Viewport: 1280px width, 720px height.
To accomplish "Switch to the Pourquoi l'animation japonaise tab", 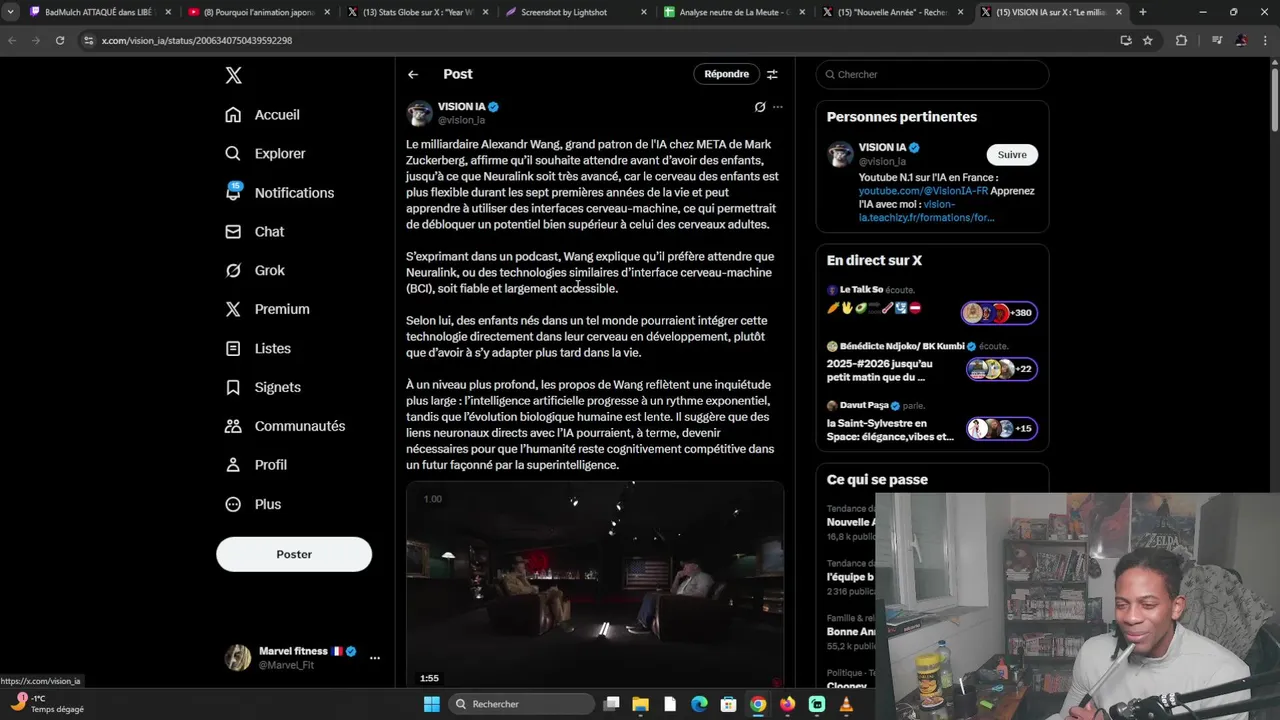I will coord(258,12).
